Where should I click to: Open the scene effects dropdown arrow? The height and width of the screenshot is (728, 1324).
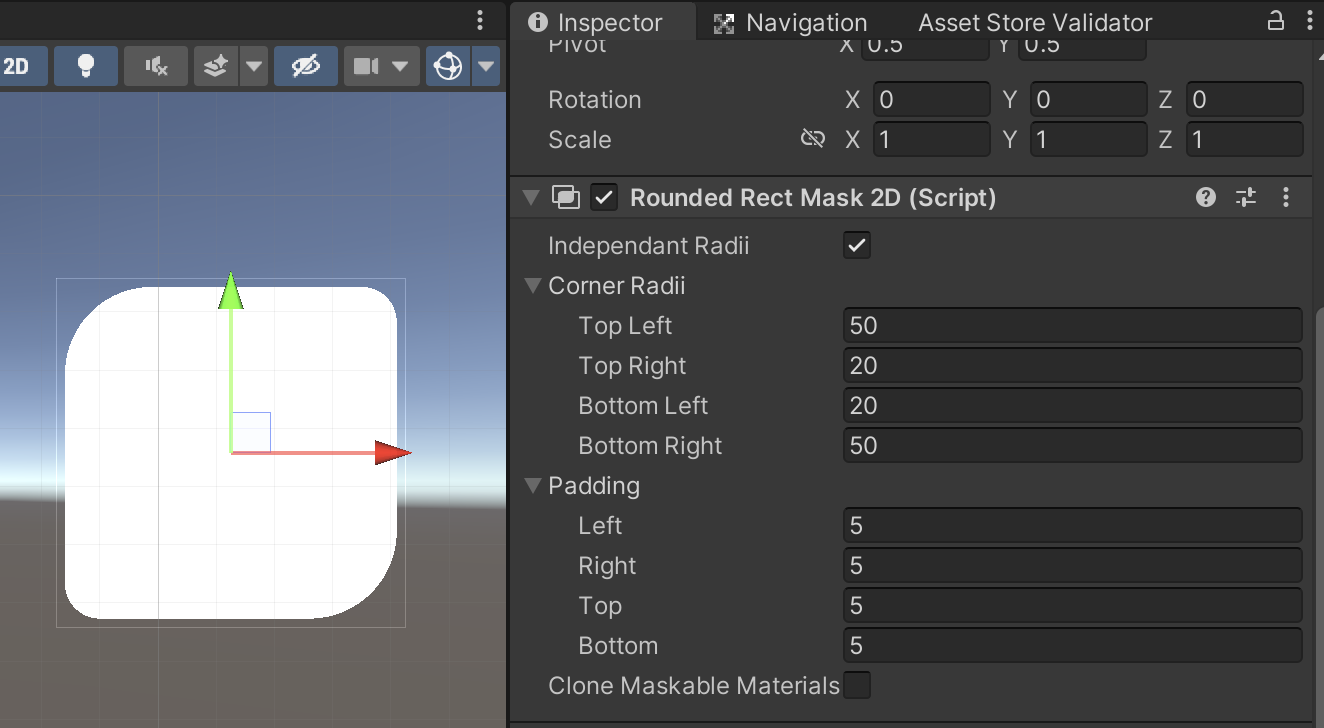point(254,67)
